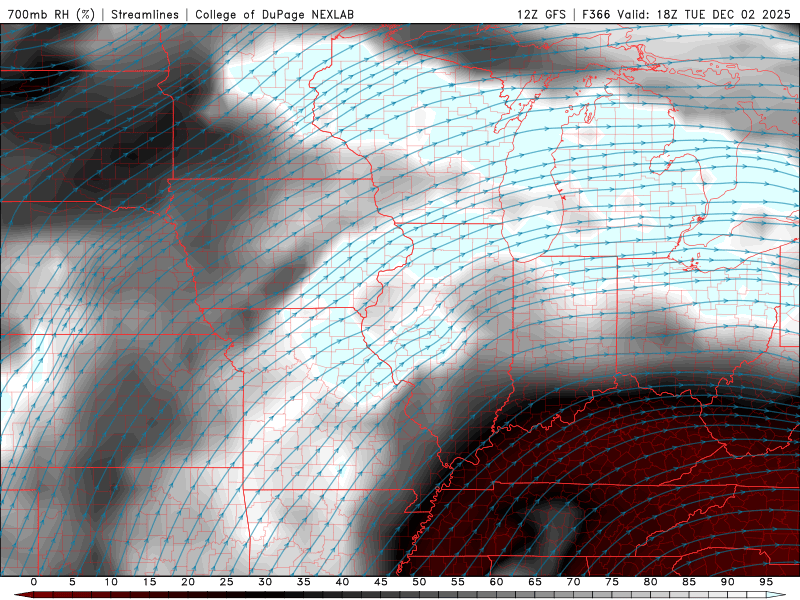Select the "90" color scale label
The width and height of the screenshot is (800, 600).
point(727,582)
